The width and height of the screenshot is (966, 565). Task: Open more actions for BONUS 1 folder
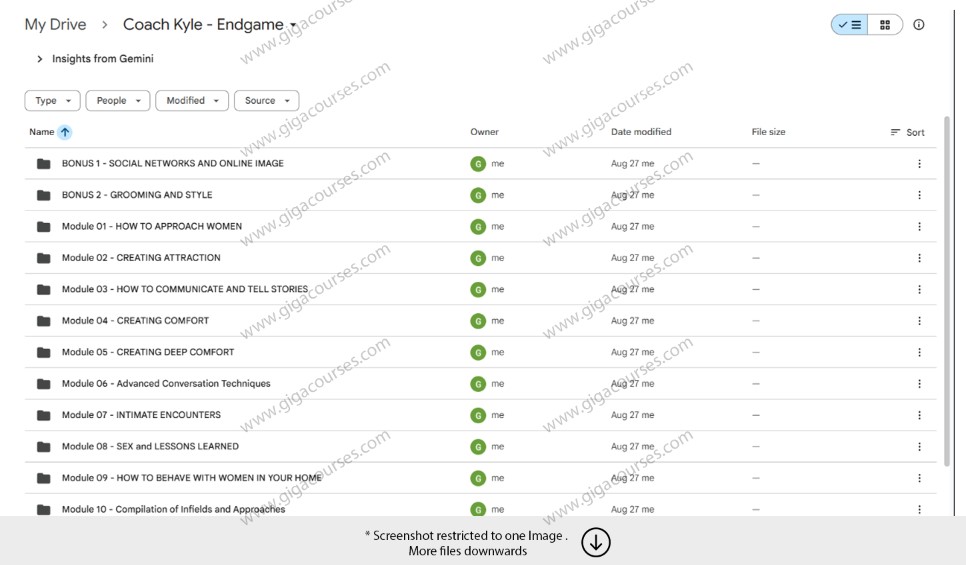[919, 164]
